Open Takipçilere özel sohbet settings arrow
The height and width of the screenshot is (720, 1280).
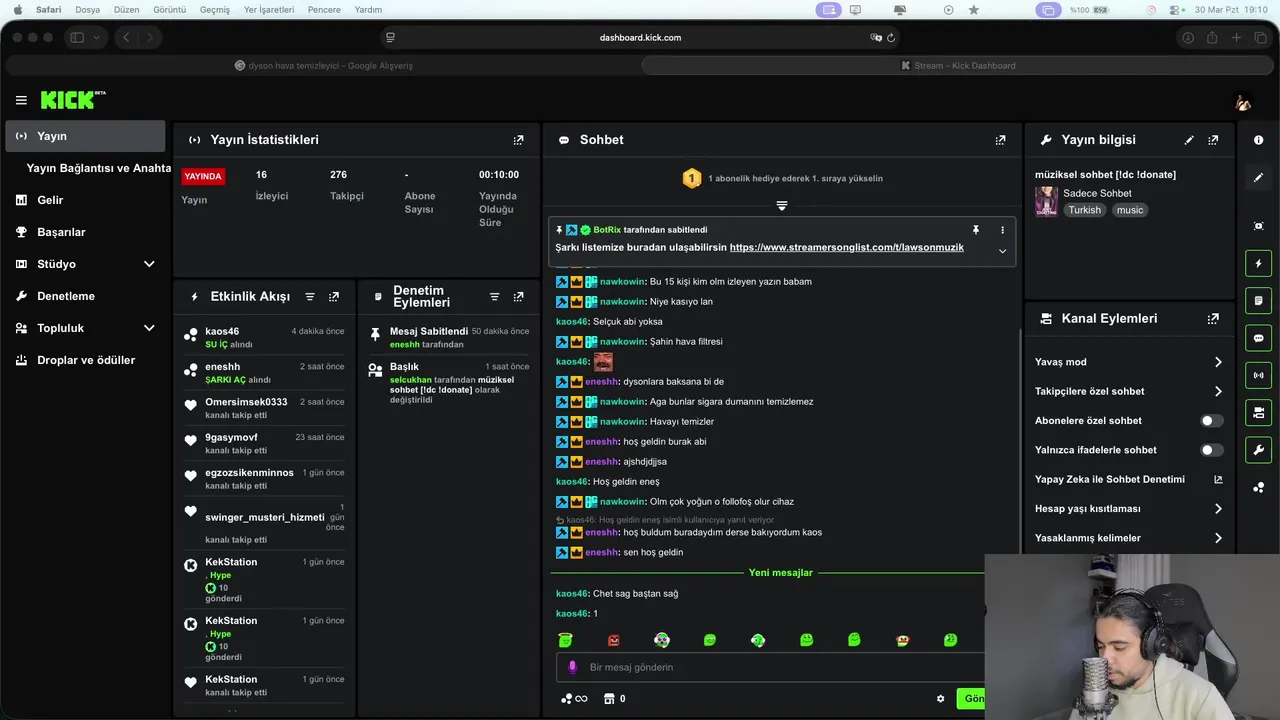[x=1218, y=391]
